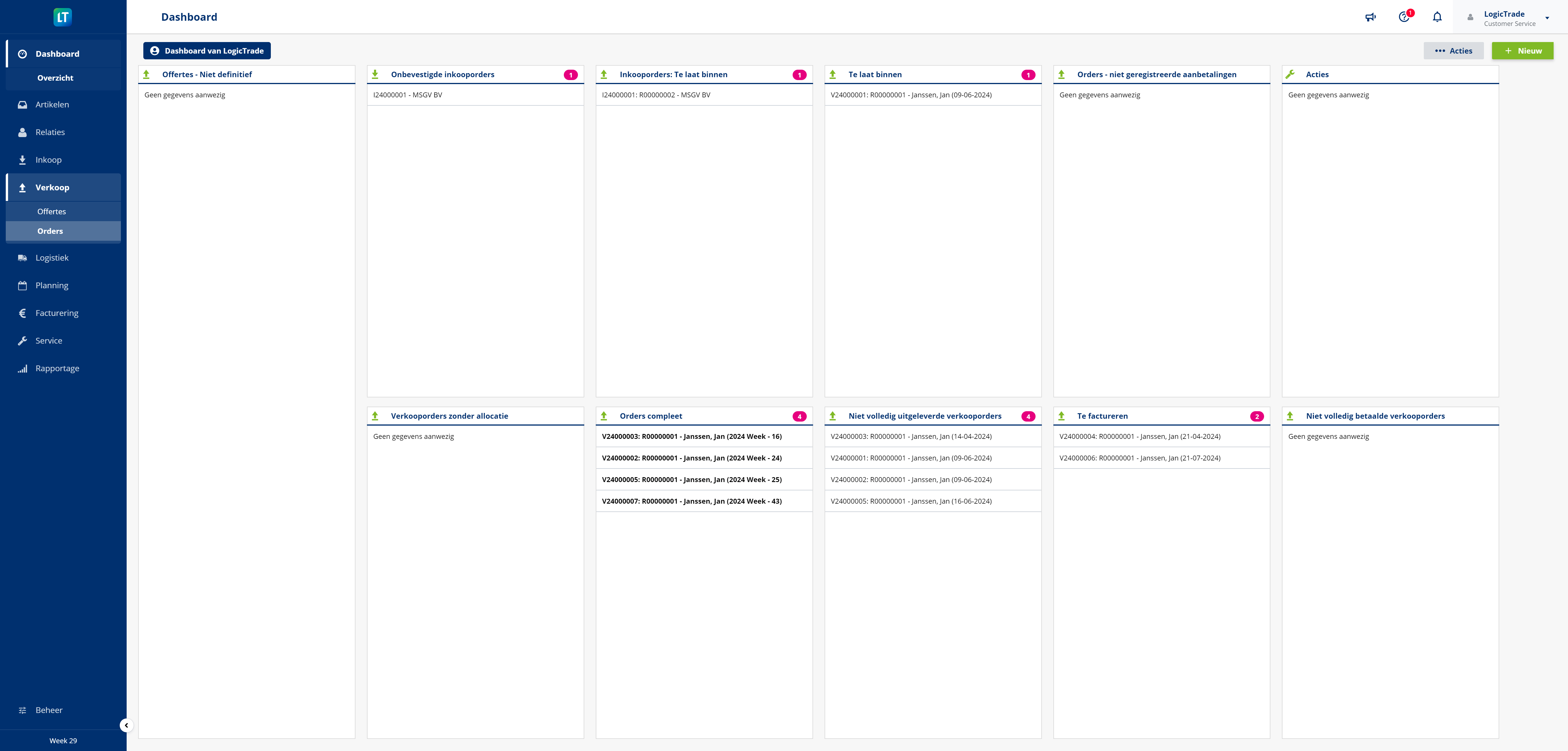Click the Planning calendar icon
The height and width of the screenshot is (751, 1568).
[x=22, y=285]
